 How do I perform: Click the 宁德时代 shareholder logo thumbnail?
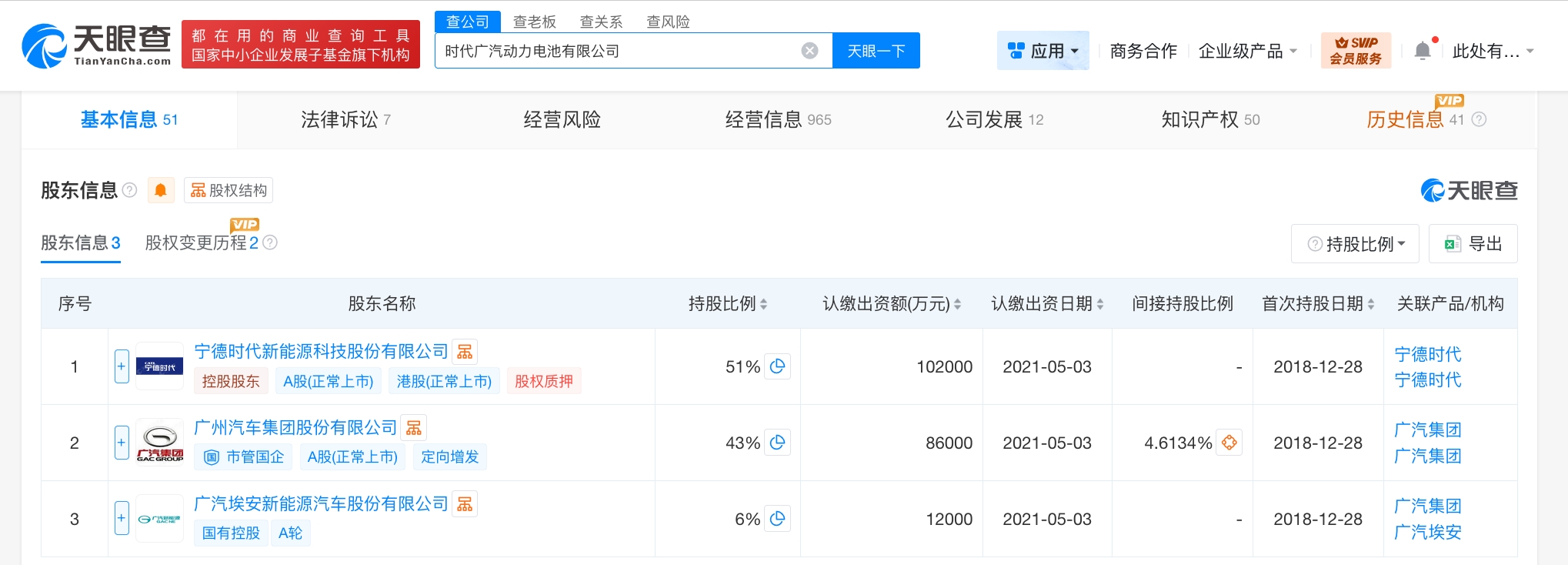point(159,366)
